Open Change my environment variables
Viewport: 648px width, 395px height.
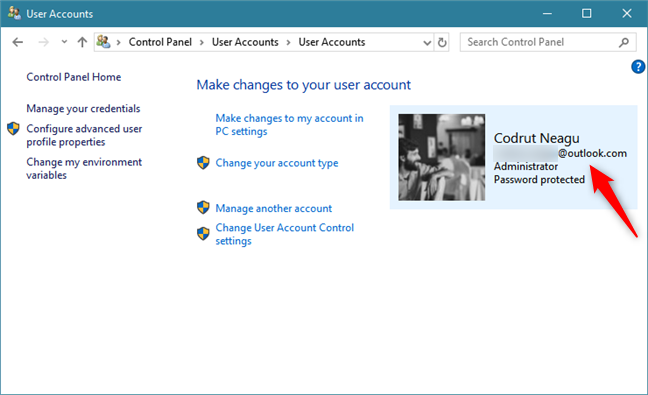[x=84, y=169]
